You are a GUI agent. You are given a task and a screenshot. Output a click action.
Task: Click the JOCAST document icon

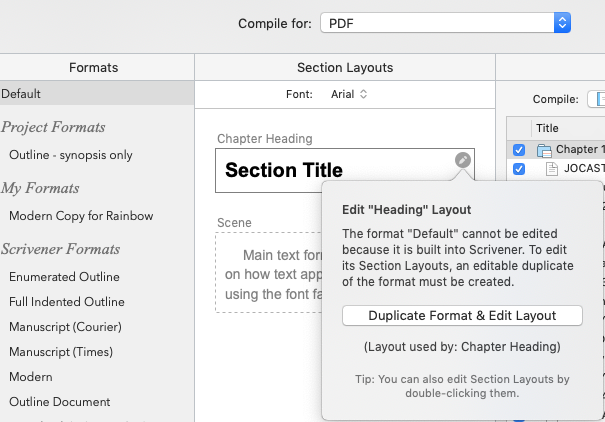552,169
